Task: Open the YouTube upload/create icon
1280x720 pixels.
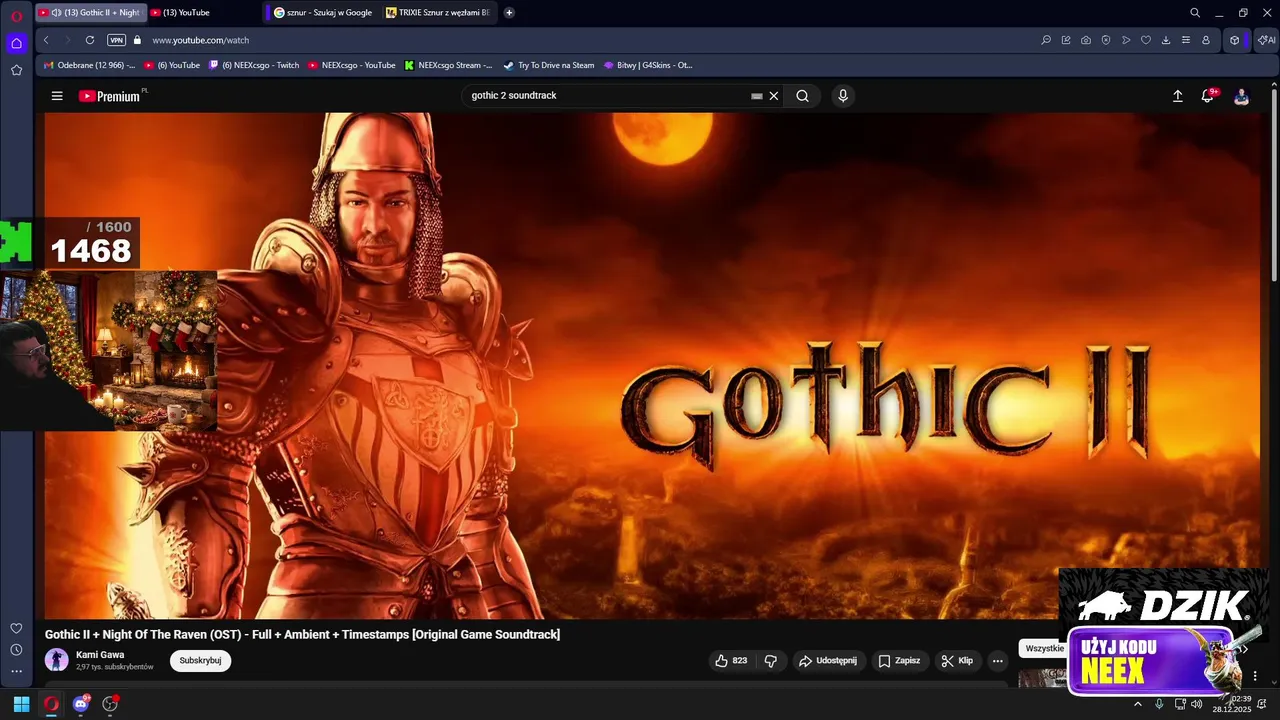Action: tap(1177, 96)
